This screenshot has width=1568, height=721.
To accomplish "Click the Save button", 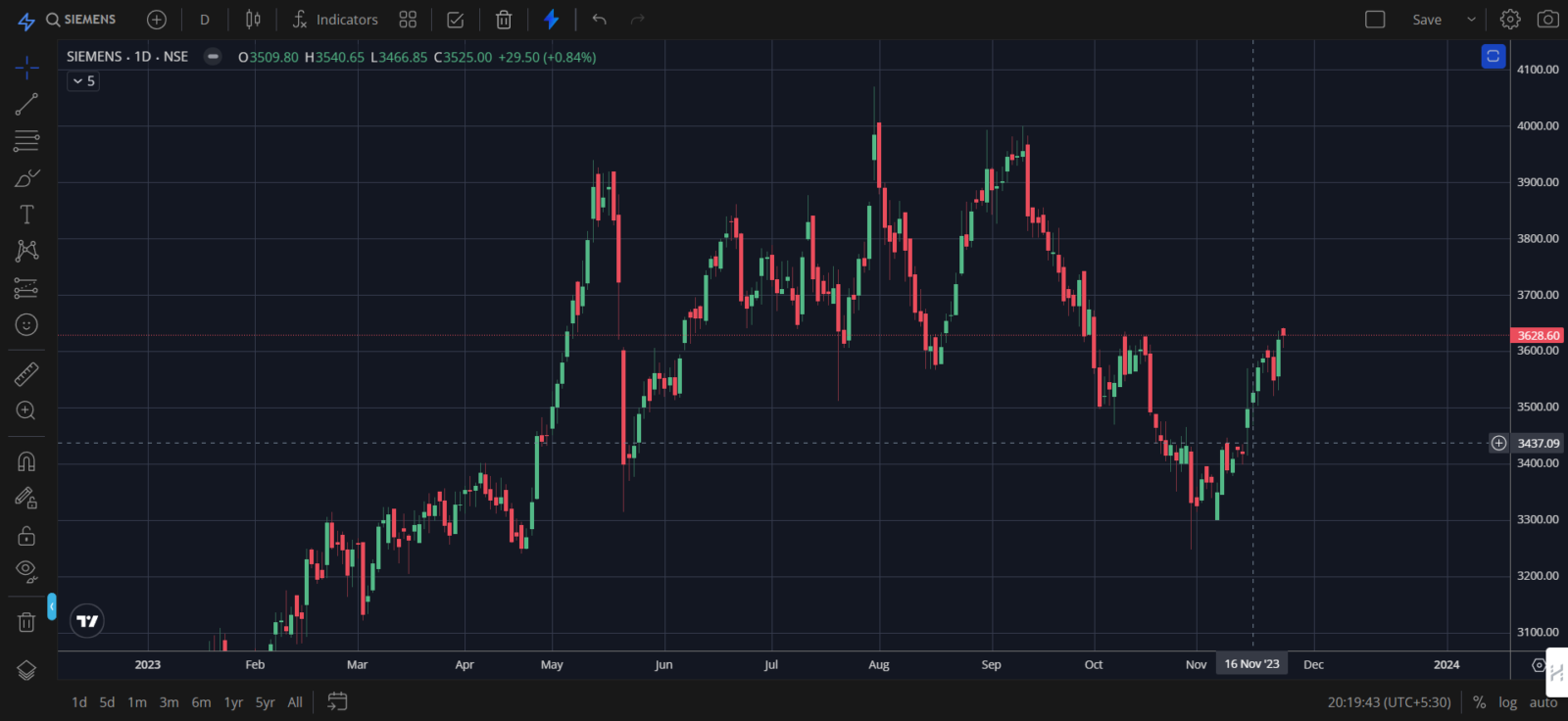I will pyautogui.click(x=1427, y=20).
